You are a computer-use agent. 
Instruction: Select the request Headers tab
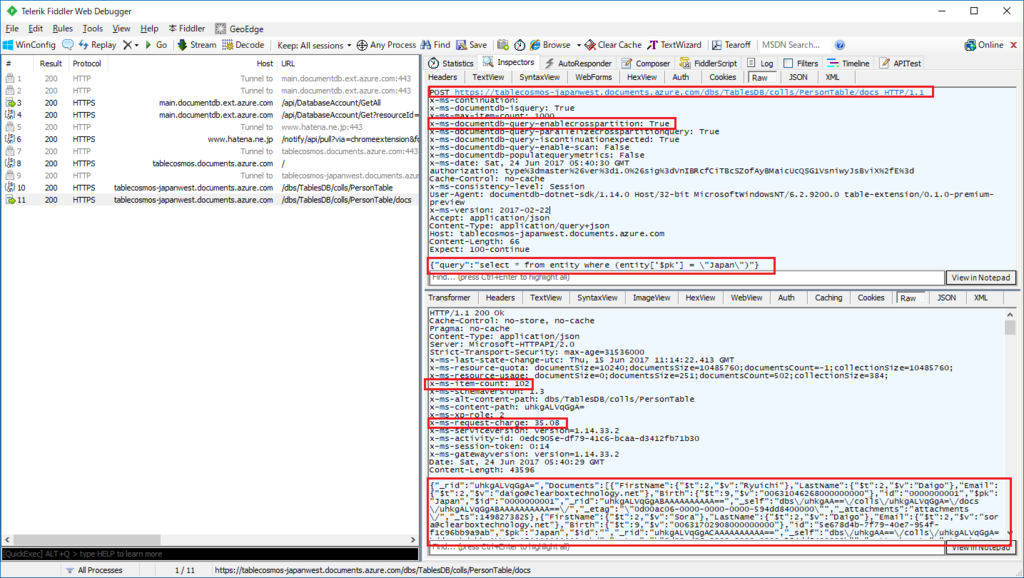[443, 77]
